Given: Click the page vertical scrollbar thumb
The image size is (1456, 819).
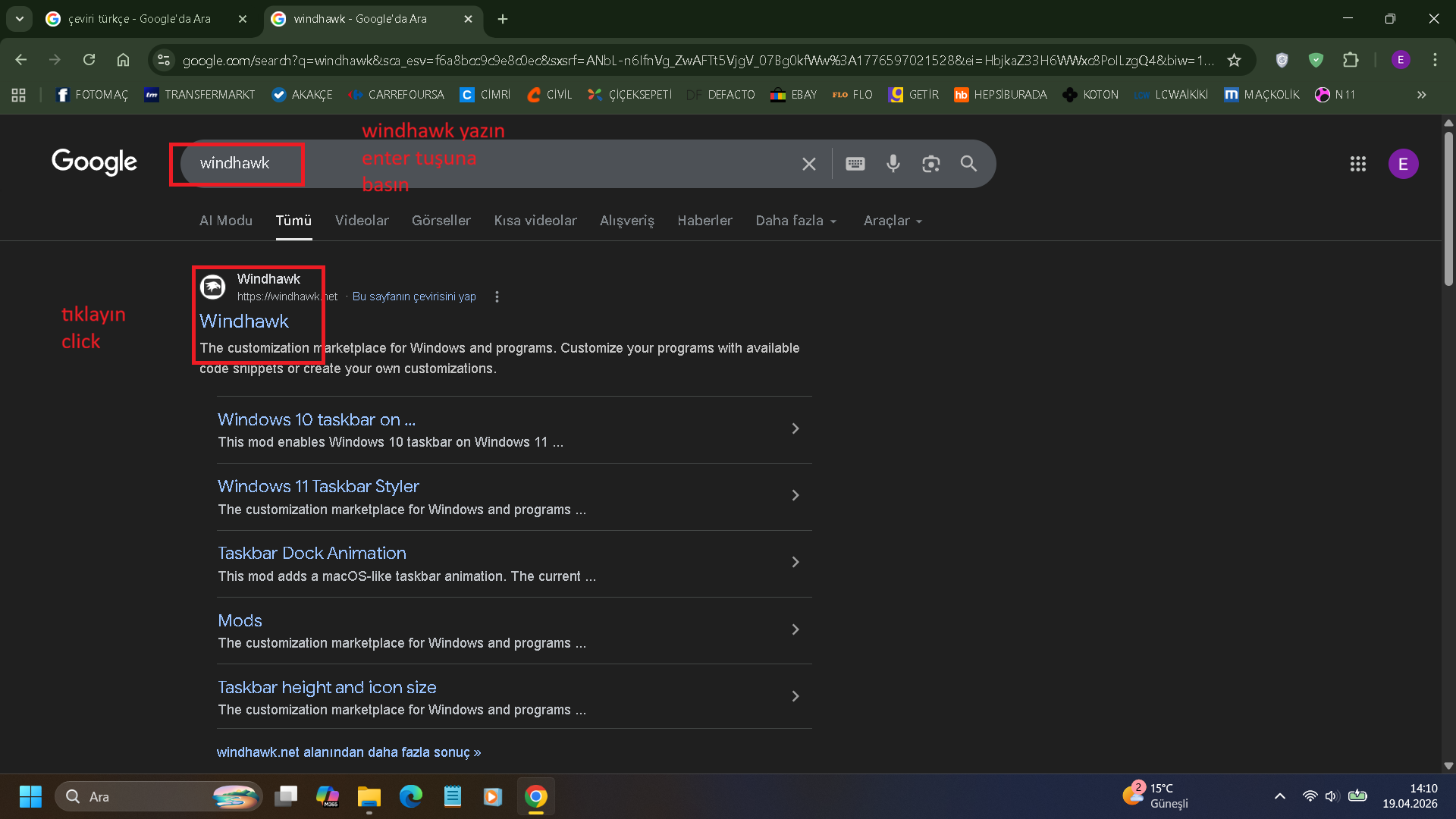Looking at the screenshot, I should 1448,209.
